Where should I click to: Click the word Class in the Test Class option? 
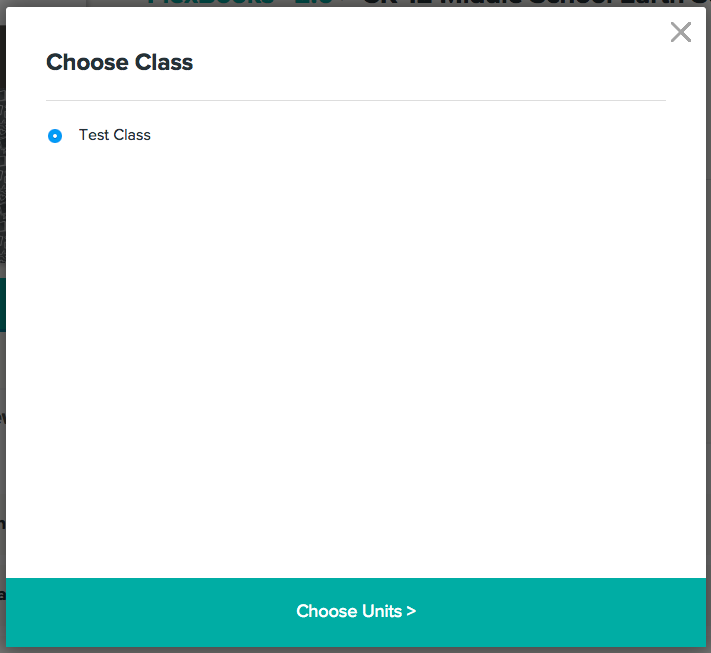(x=133, y=135)
